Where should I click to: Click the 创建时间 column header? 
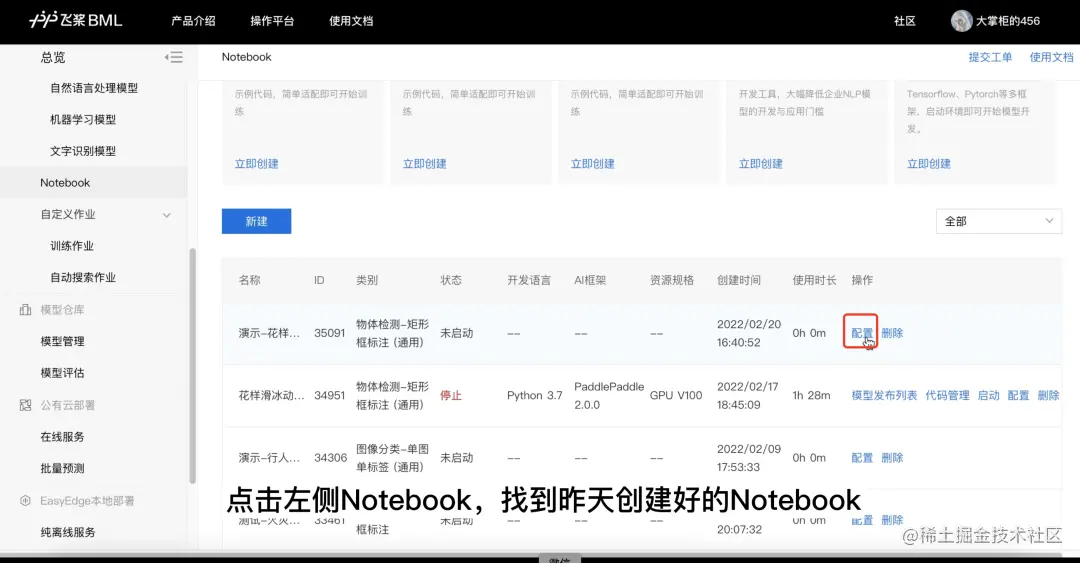(739, 280)
